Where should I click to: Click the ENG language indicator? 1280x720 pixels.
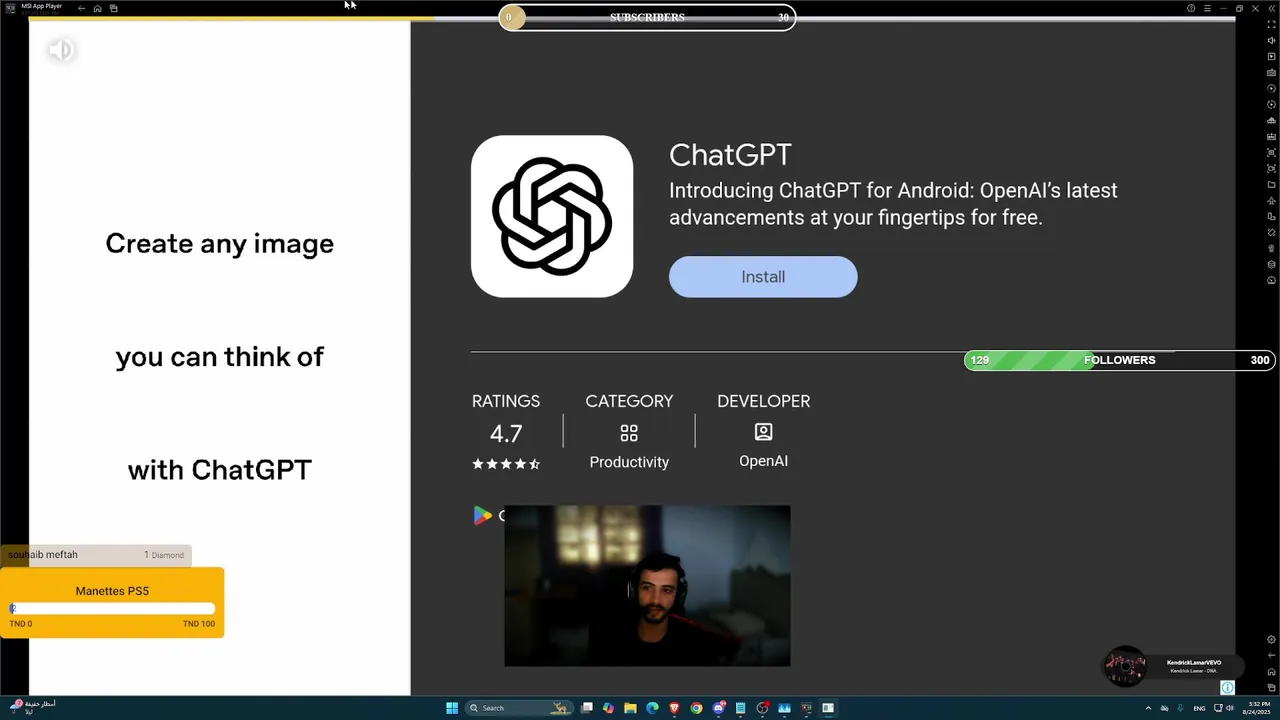[x=1199, y=708]
